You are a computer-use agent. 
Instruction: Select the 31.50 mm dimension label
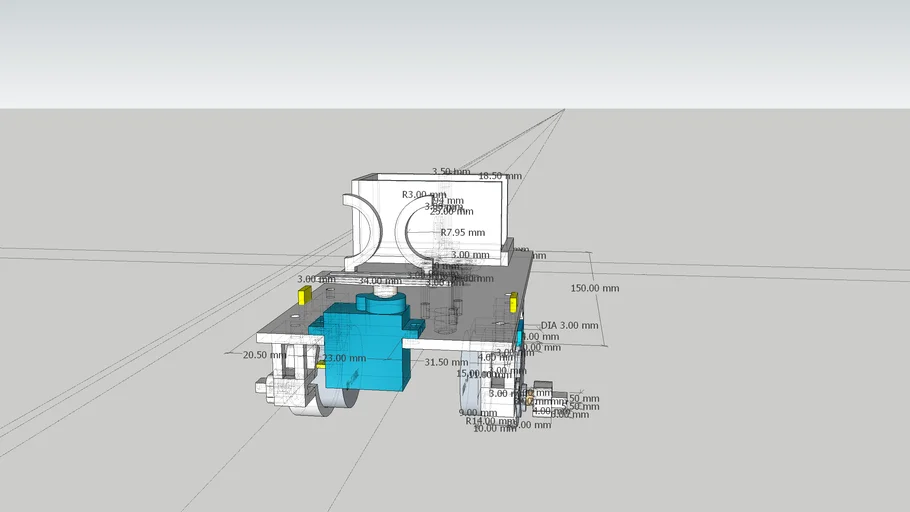pos(446,362)
